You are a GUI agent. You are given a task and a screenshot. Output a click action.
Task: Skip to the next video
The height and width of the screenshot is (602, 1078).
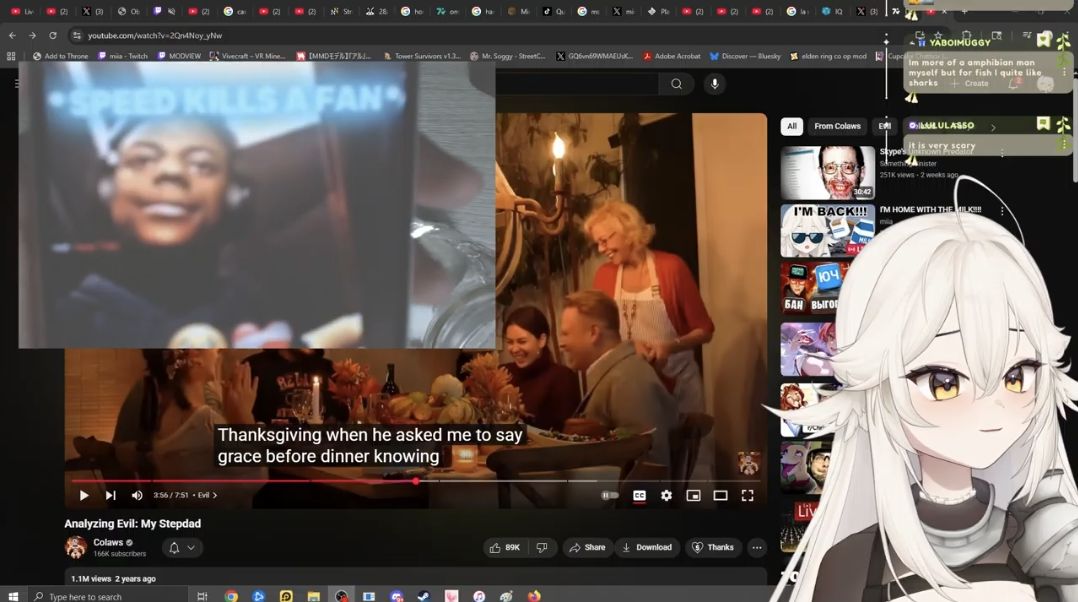pos(110,495)
